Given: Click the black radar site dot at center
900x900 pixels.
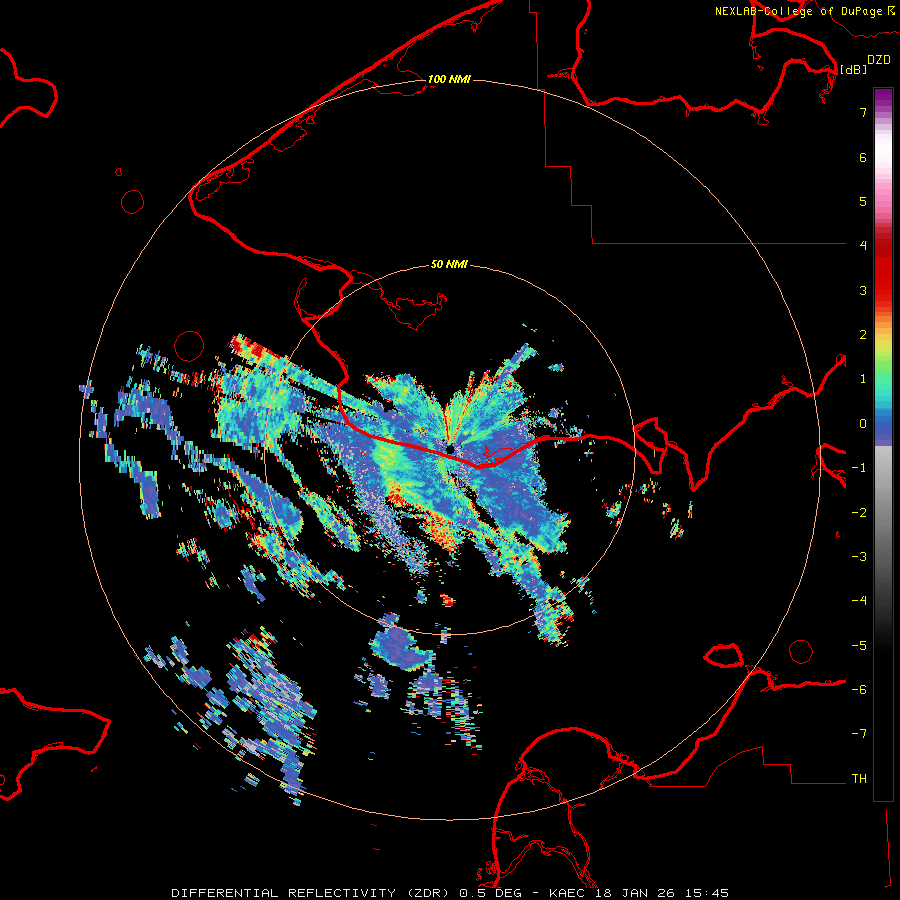Looking at the screenshot, I should click(451, 448).
